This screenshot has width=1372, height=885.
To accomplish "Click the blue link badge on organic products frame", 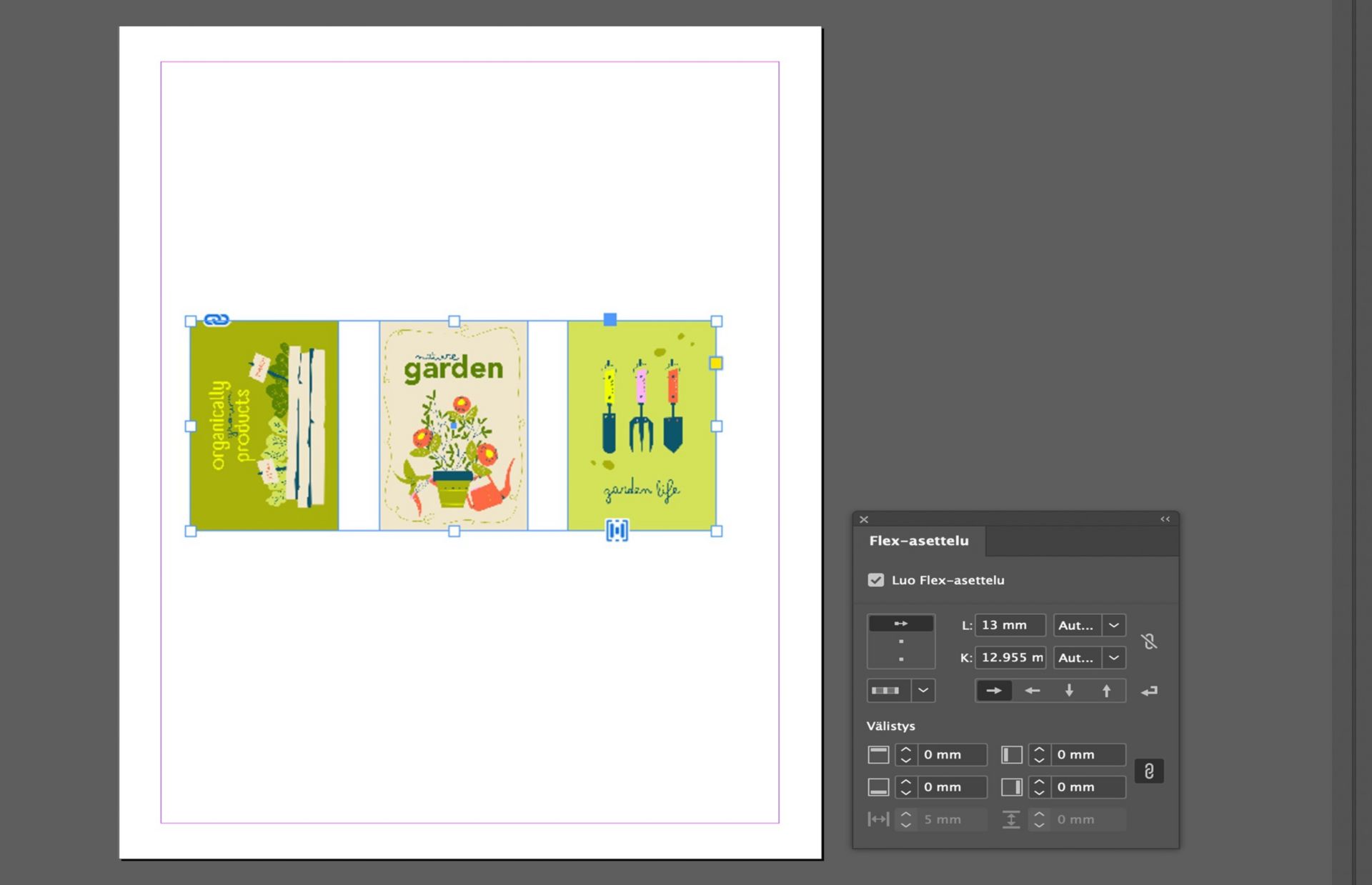I will [217, 320].
